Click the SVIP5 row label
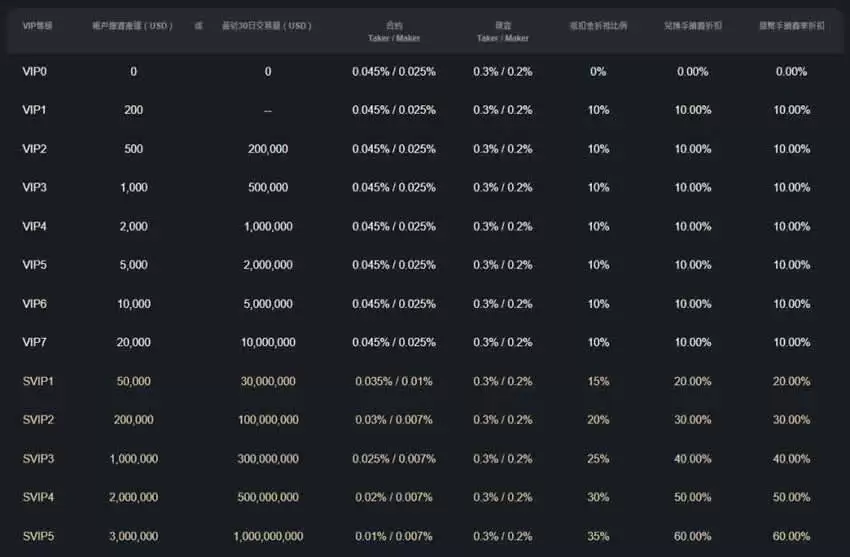 point(38,537)
